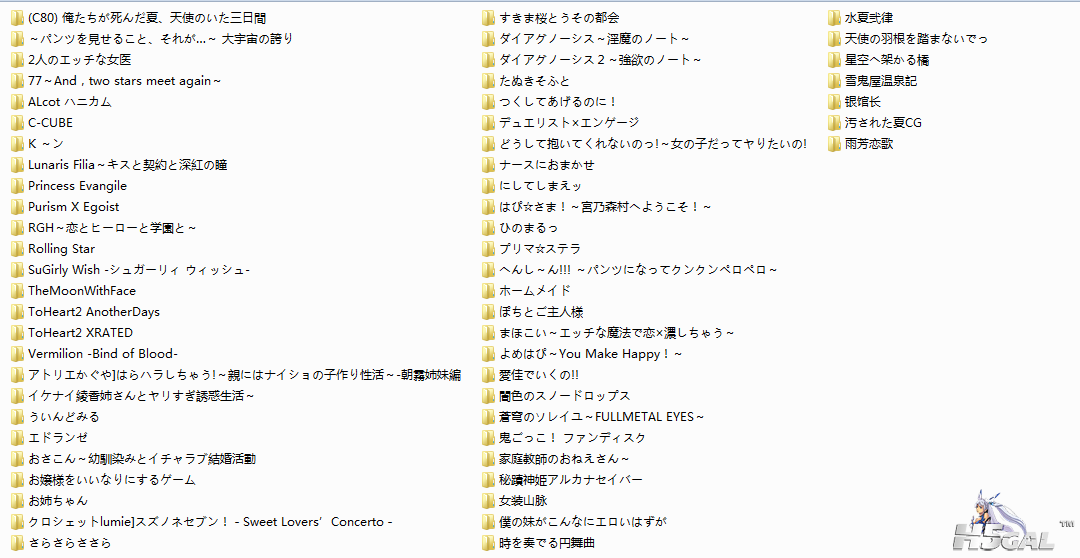Screen dimensions: 1080x558
Task: Select the ToHeart2 XRATED folder label
Action: pos(80,333)
